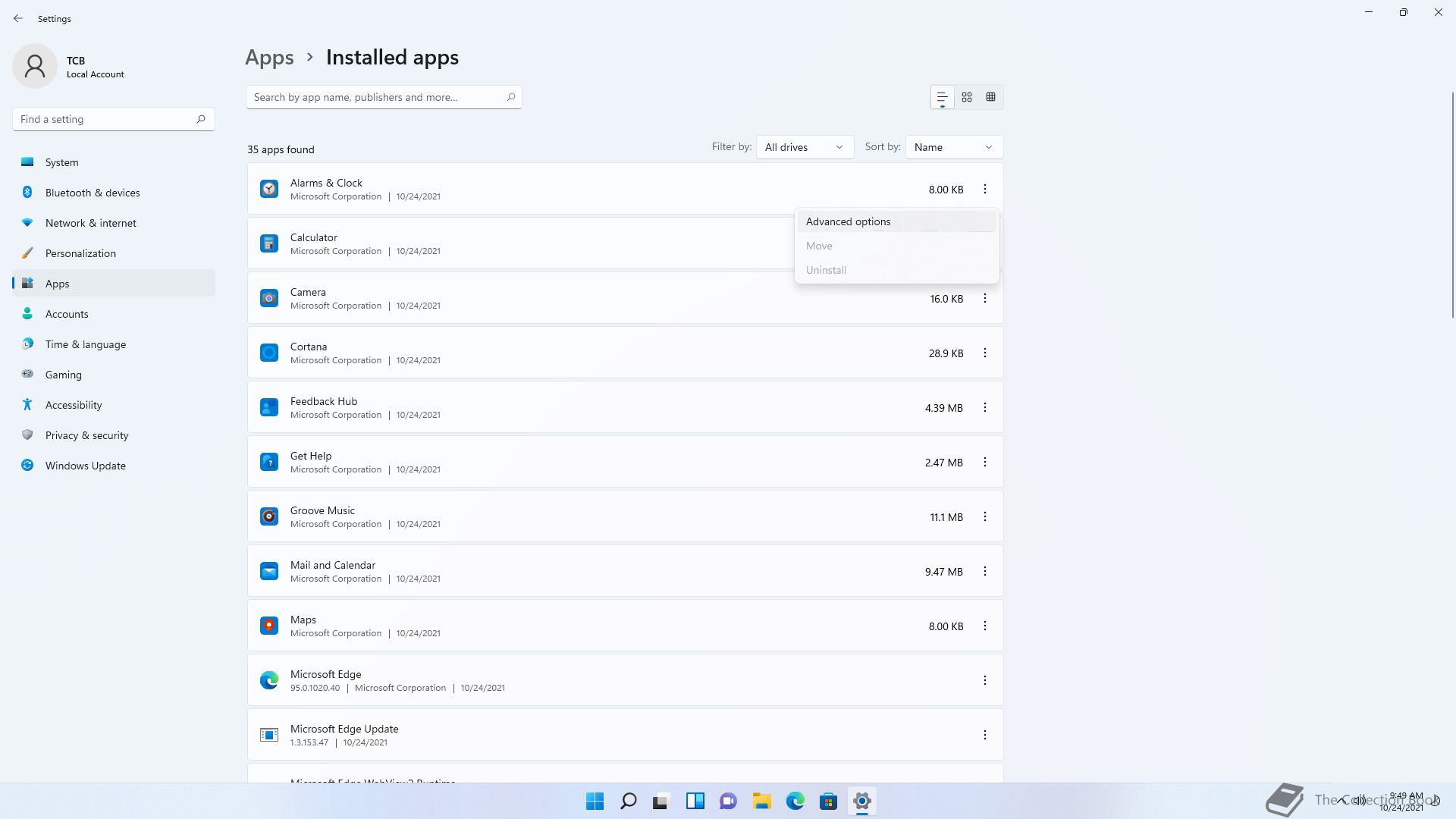
Task: Open Widgets from taskbar
Action: 695,801
